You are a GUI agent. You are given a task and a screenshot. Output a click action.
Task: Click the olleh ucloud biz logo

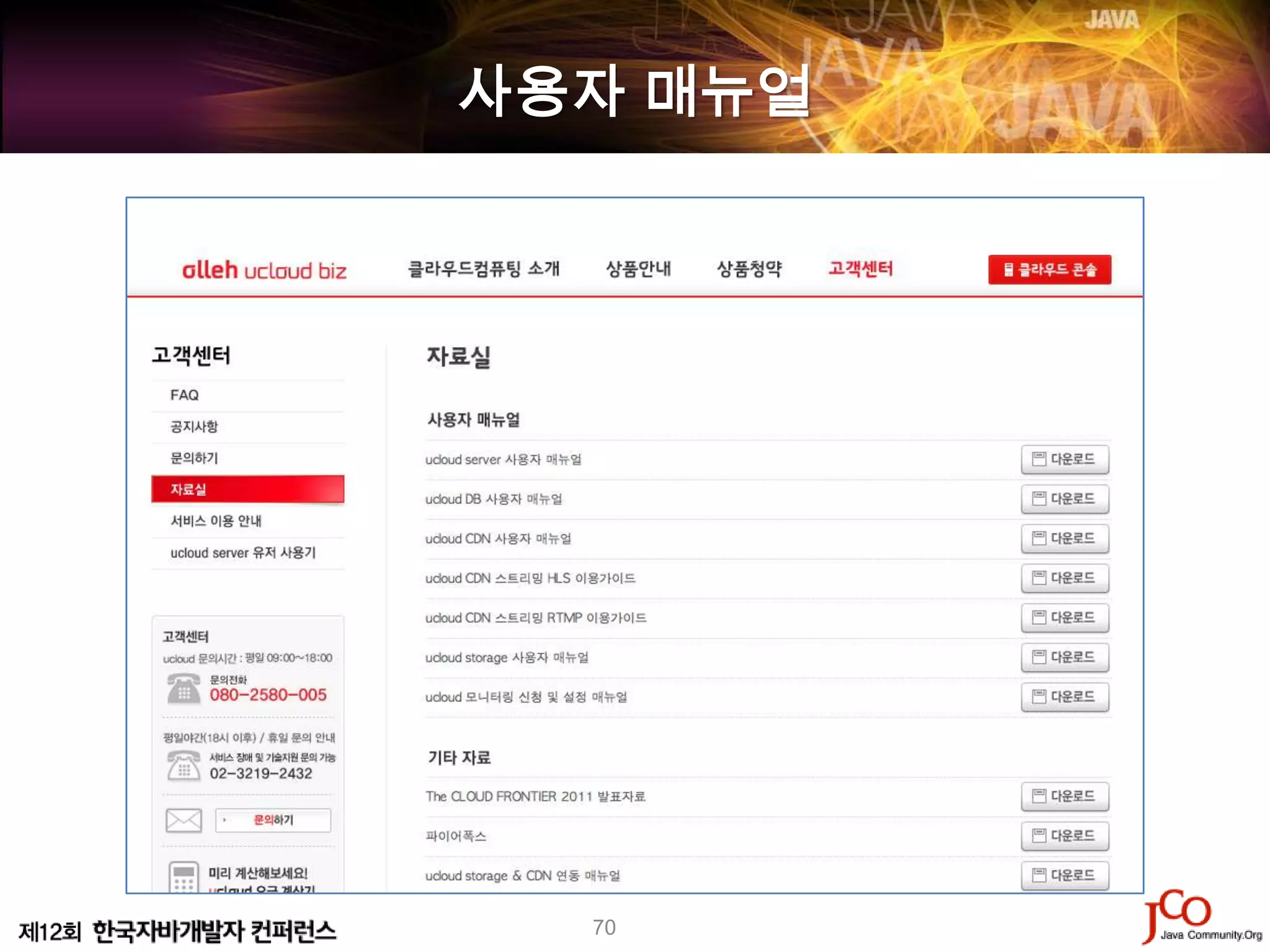coord(264,270)
